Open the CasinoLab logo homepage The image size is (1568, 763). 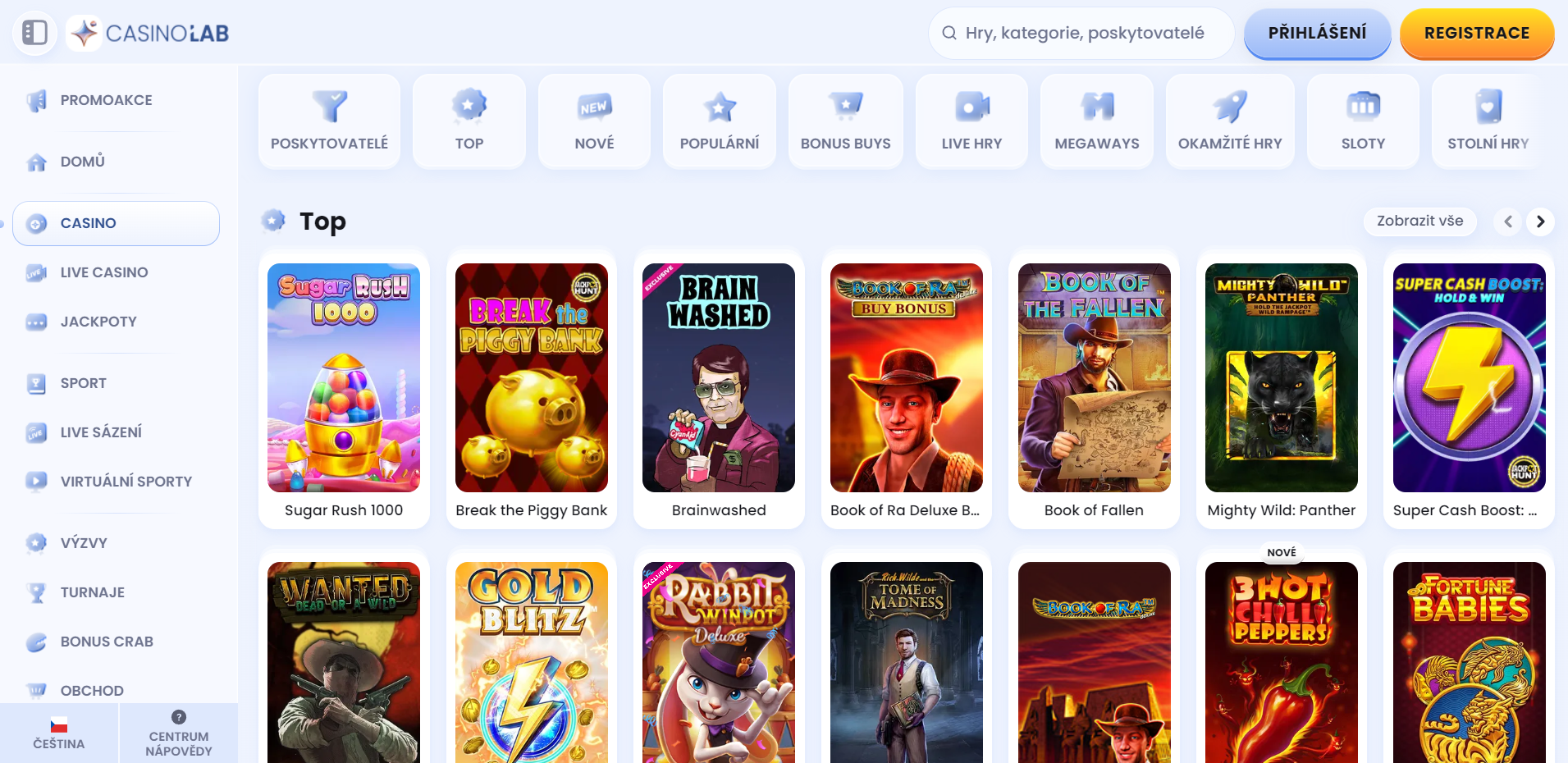click(x=149, y=33)
